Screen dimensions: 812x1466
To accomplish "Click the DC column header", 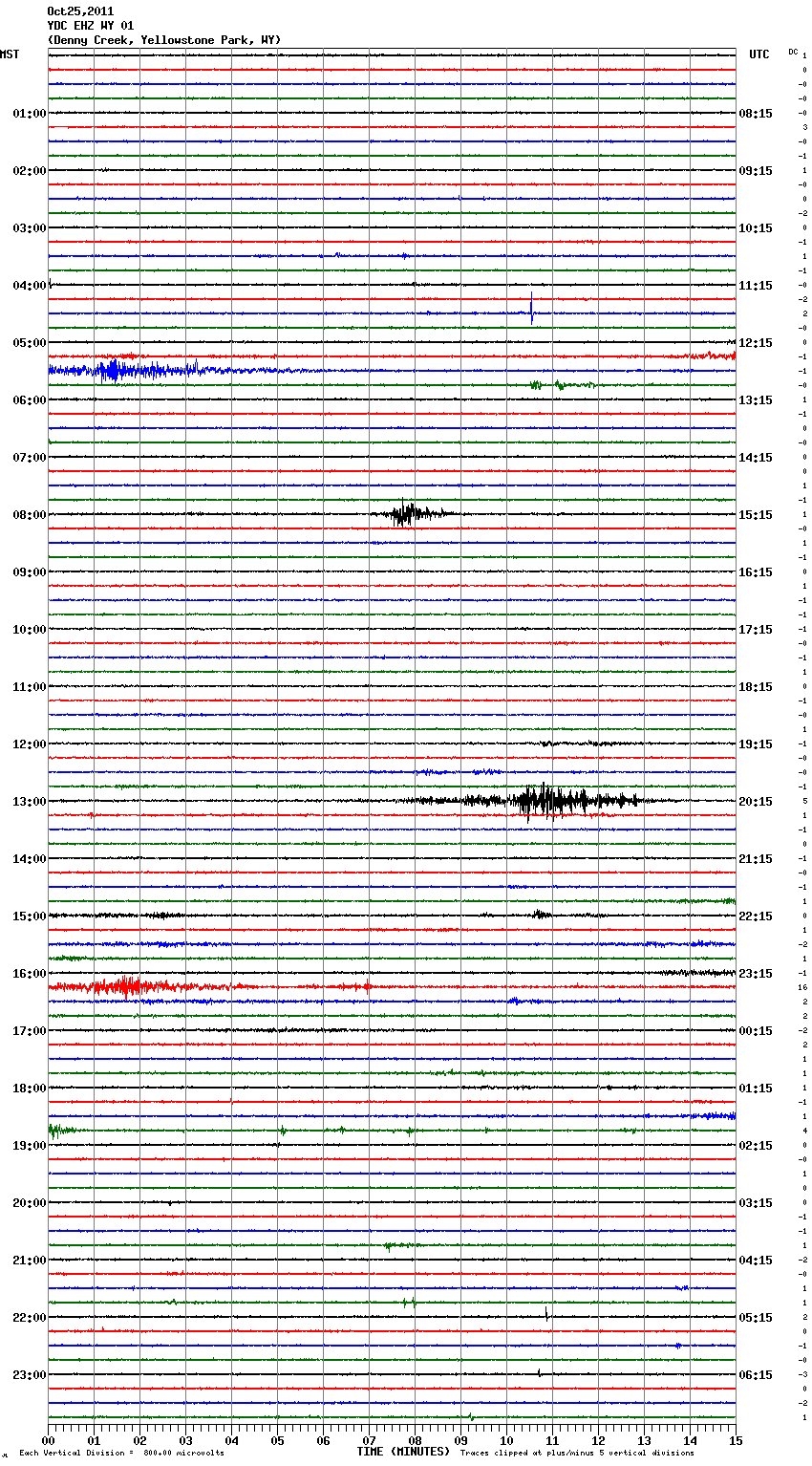I will coord(793,52).
